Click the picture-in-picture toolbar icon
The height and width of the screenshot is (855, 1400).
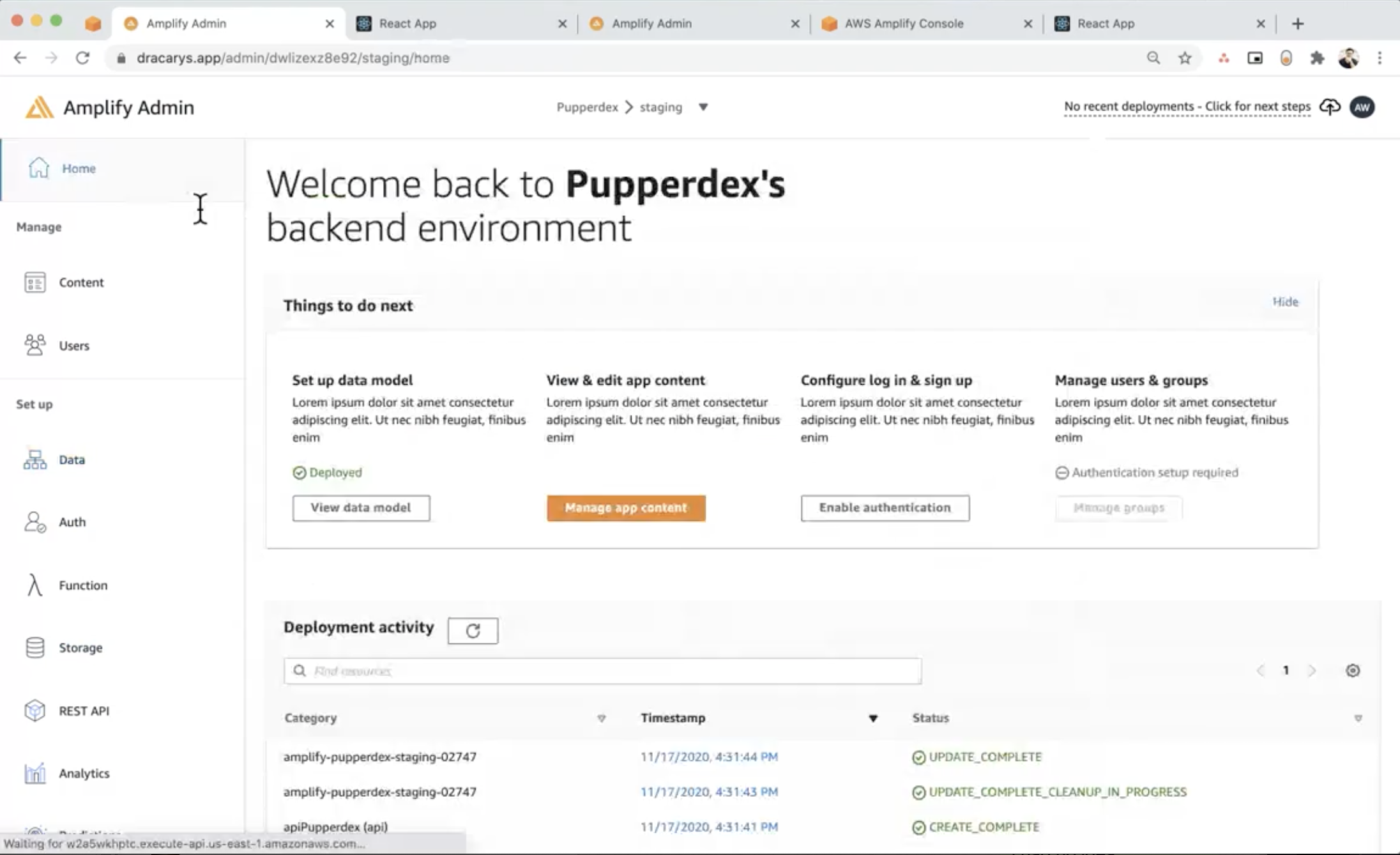click(1255, 58)
